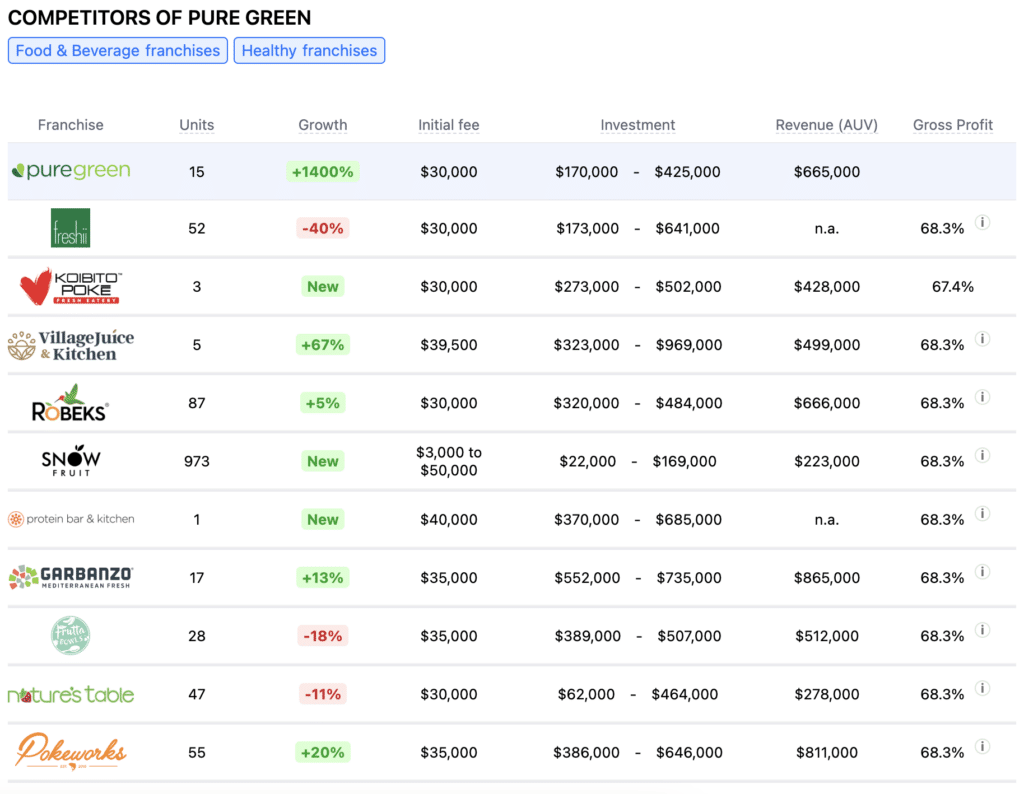Select the 87 units value
1024x794 pixels.
click(197, 403)
